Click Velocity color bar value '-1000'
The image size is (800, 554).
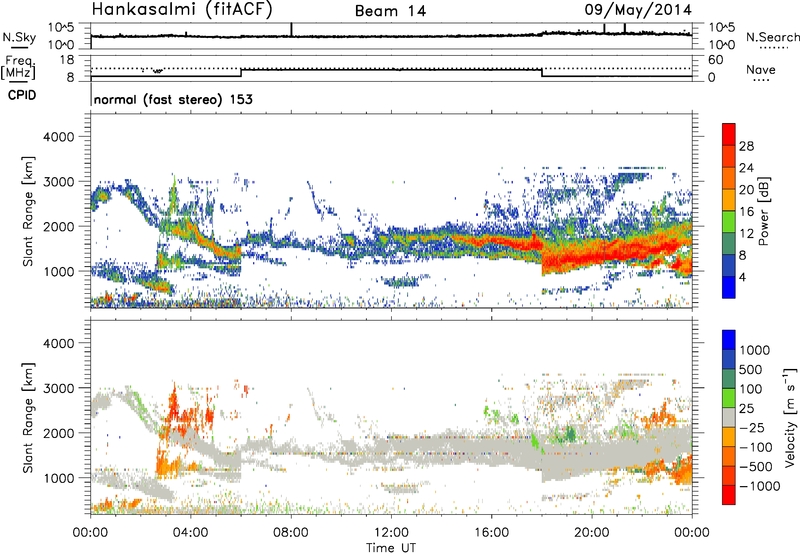click(x=759, y=486)
